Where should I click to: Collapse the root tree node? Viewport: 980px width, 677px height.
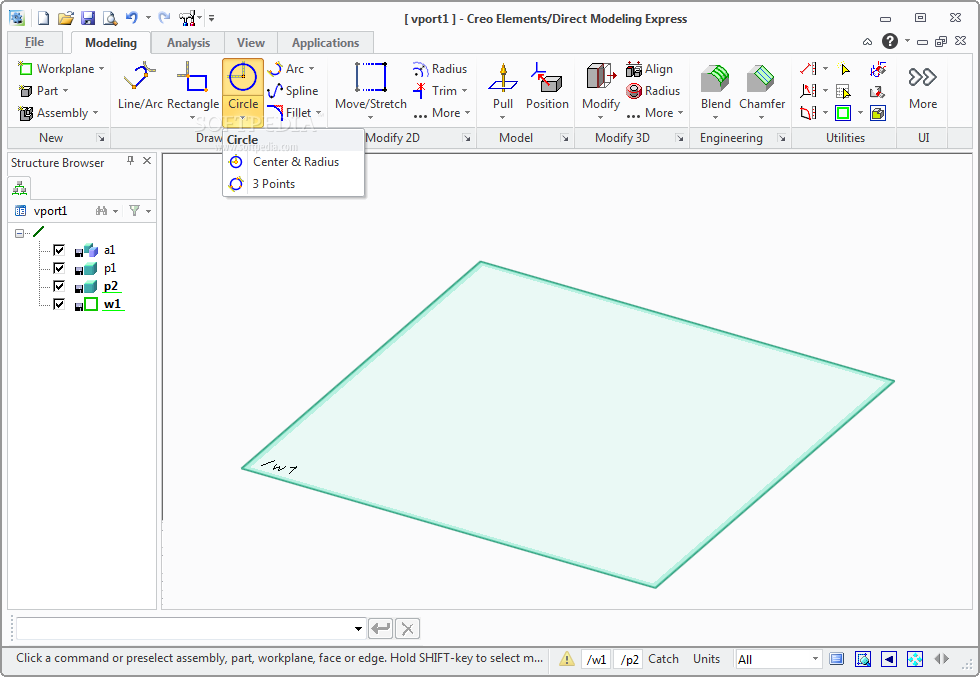(19, 233)
